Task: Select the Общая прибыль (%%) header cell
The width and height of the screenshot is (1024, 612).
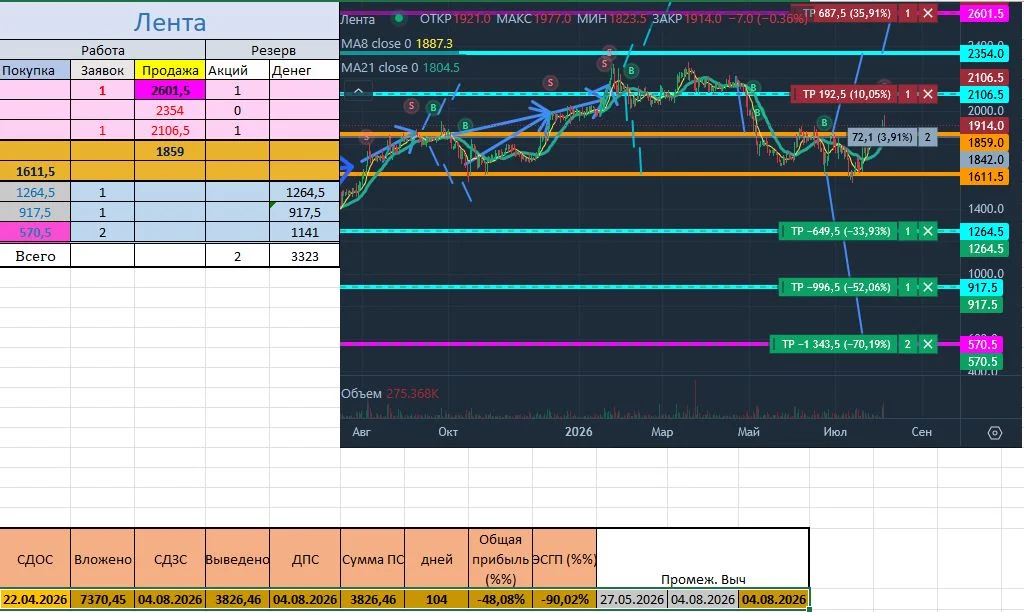Action: coord(501,559)
